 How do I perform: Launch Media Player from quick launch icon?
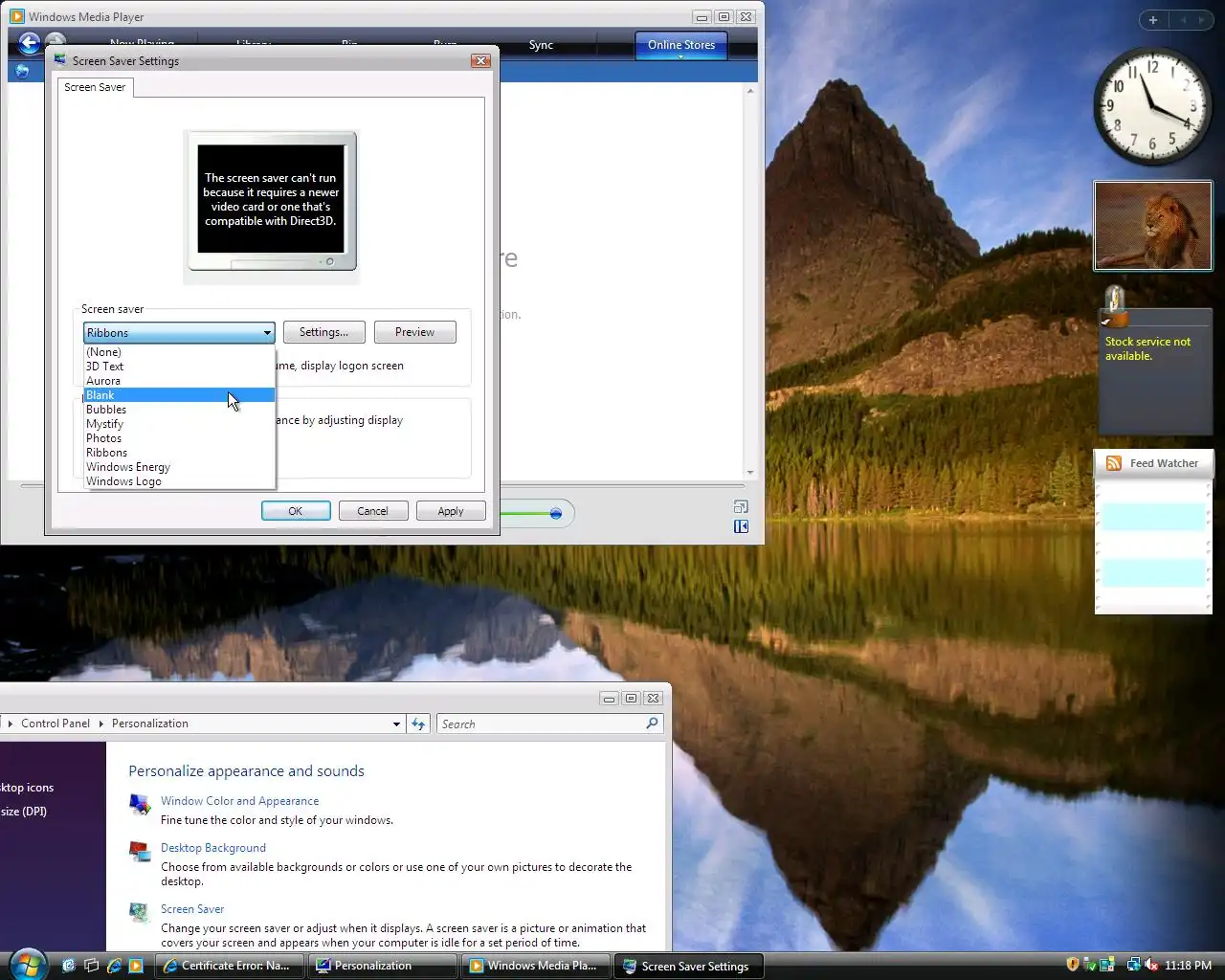136,966
